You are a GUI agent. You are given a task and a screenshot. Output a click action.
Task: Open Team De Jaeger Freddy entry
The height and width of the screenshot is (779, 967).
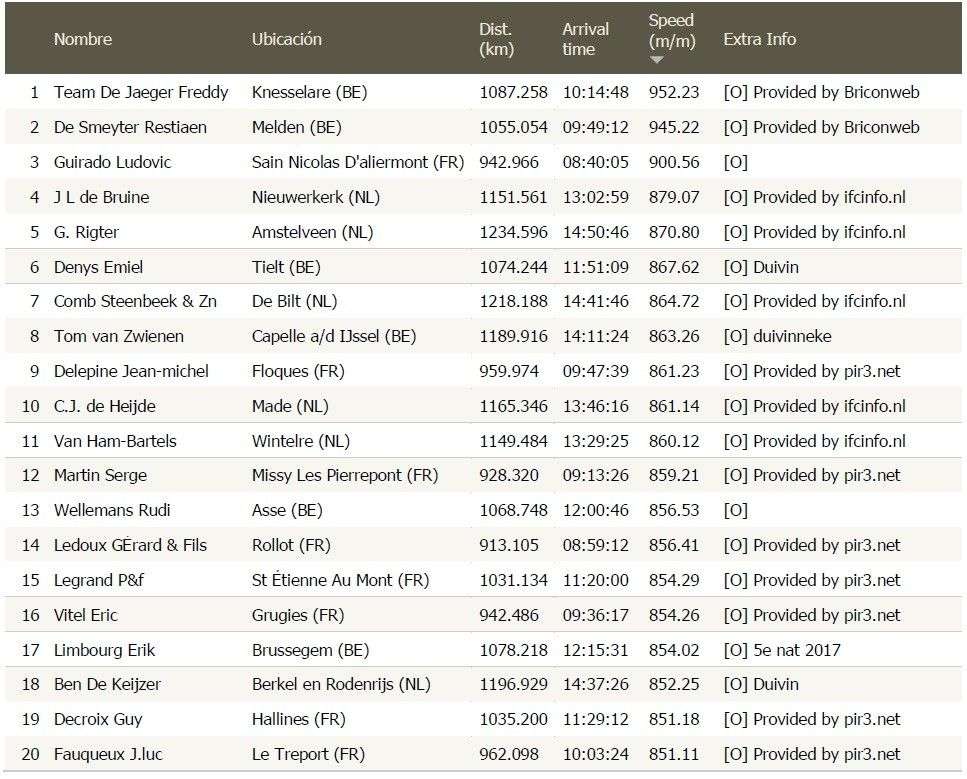[141, 92]
